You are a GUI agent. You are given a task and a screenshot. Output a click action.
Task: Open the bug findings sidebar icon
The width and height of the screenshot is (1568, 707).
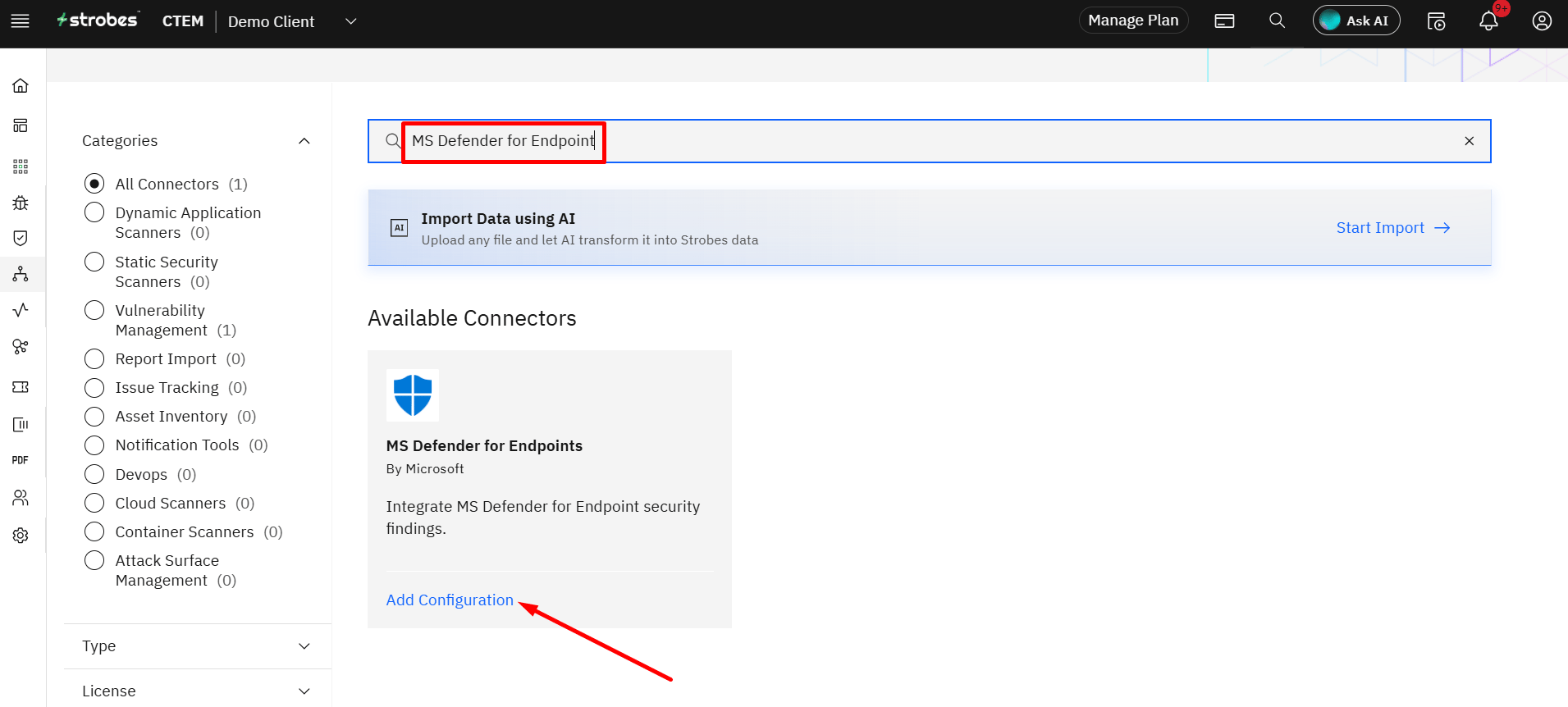pyautogui.click(x=21, y=203)
